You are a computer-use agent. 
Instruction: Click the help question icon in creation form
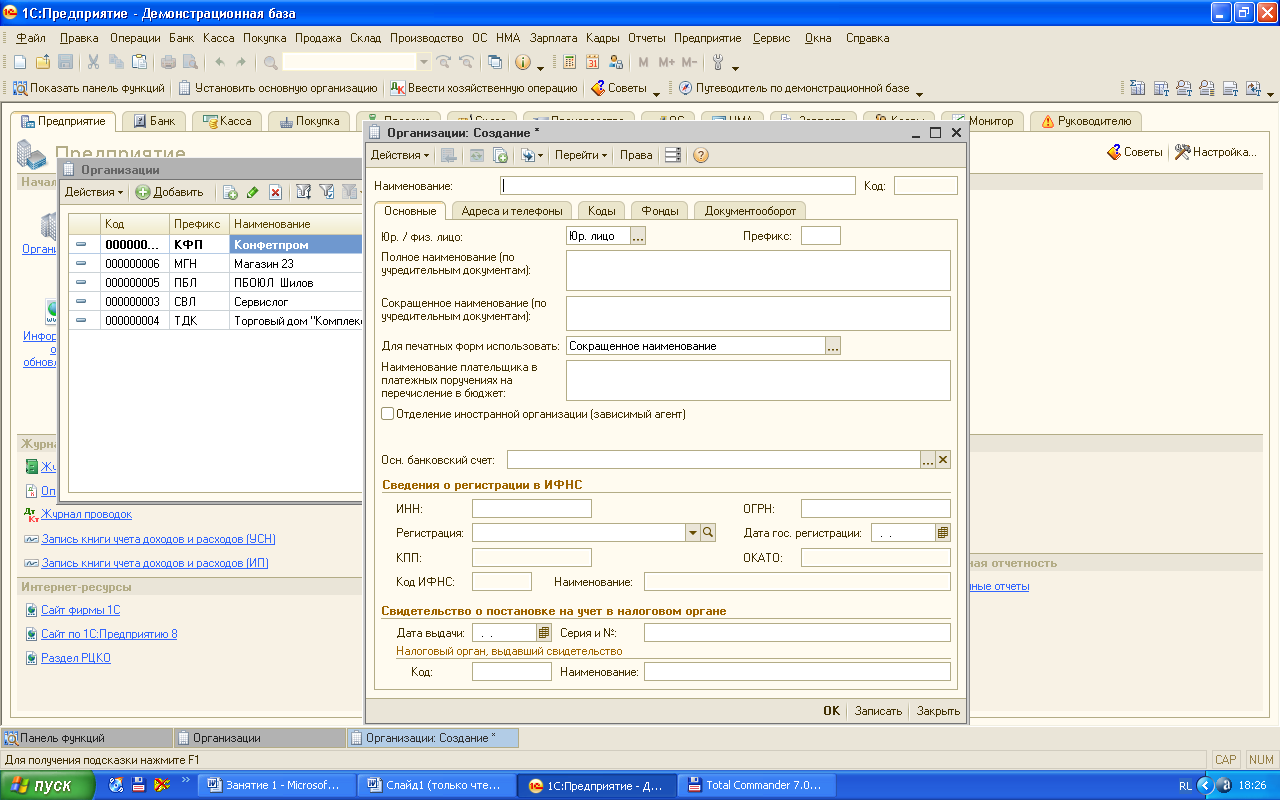coord(701,155)
